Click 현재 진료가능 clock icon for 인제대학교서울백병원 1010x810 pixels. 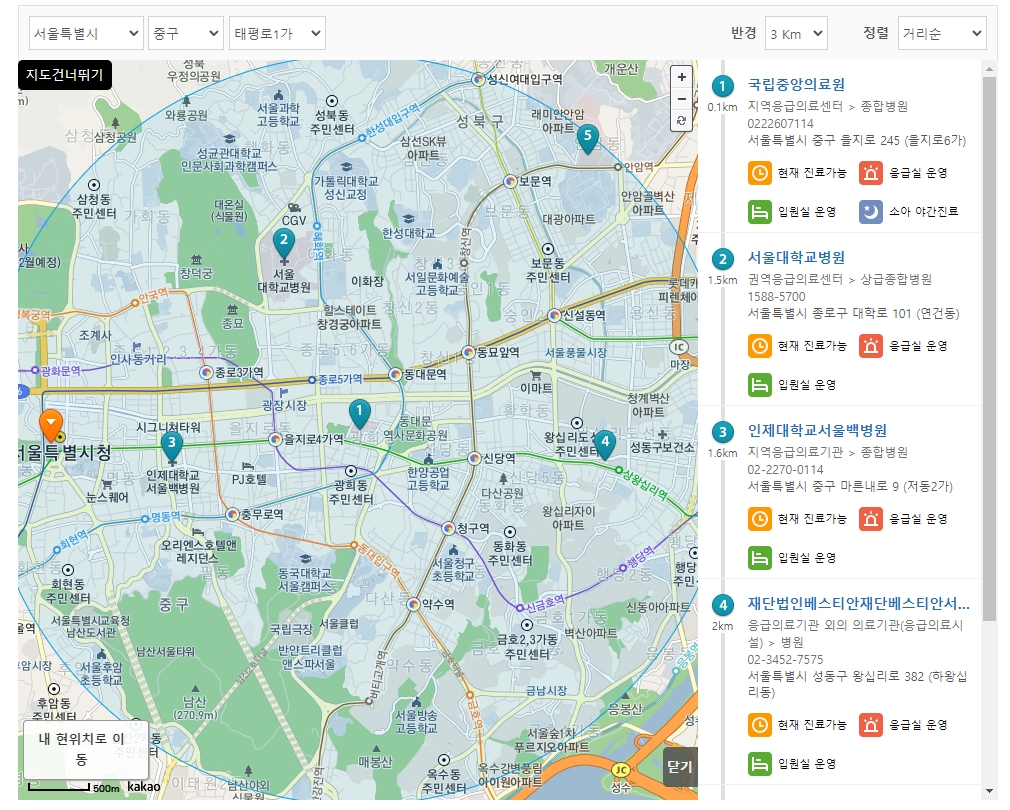click(759, 519)
